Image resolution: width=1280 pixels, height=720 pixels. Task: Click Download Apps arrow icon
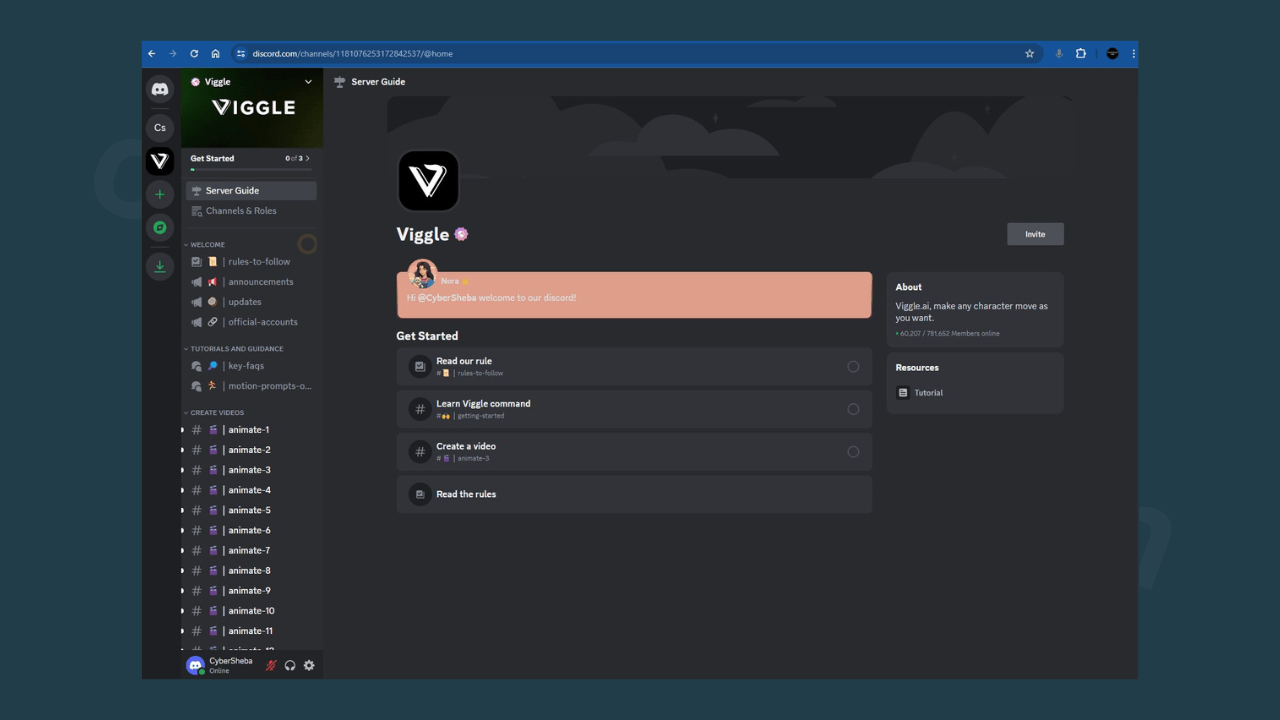pyautogui.click(x=160, y=266)
